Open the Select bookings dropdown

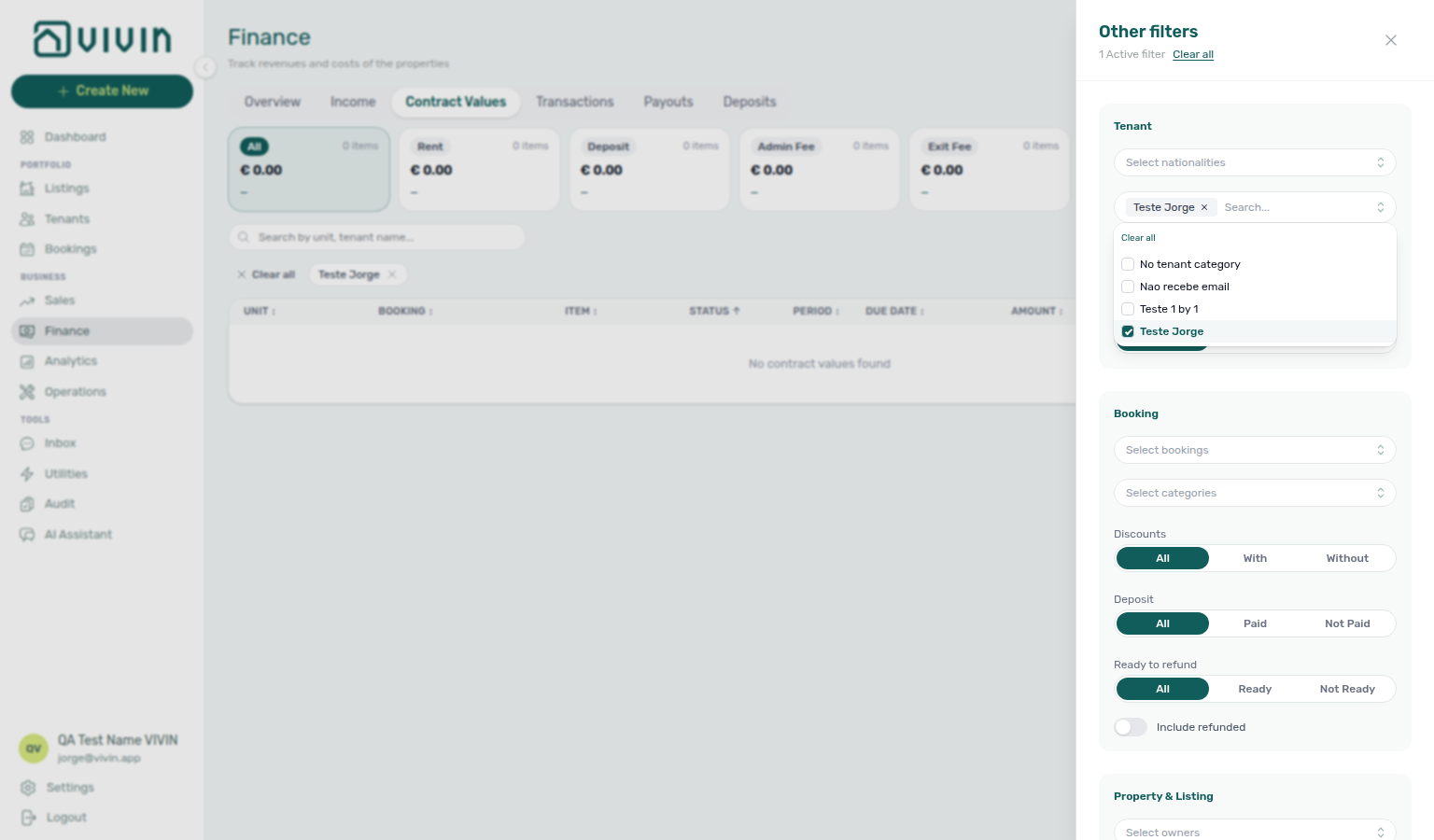pyautogui.click(x=1255, y=450)
